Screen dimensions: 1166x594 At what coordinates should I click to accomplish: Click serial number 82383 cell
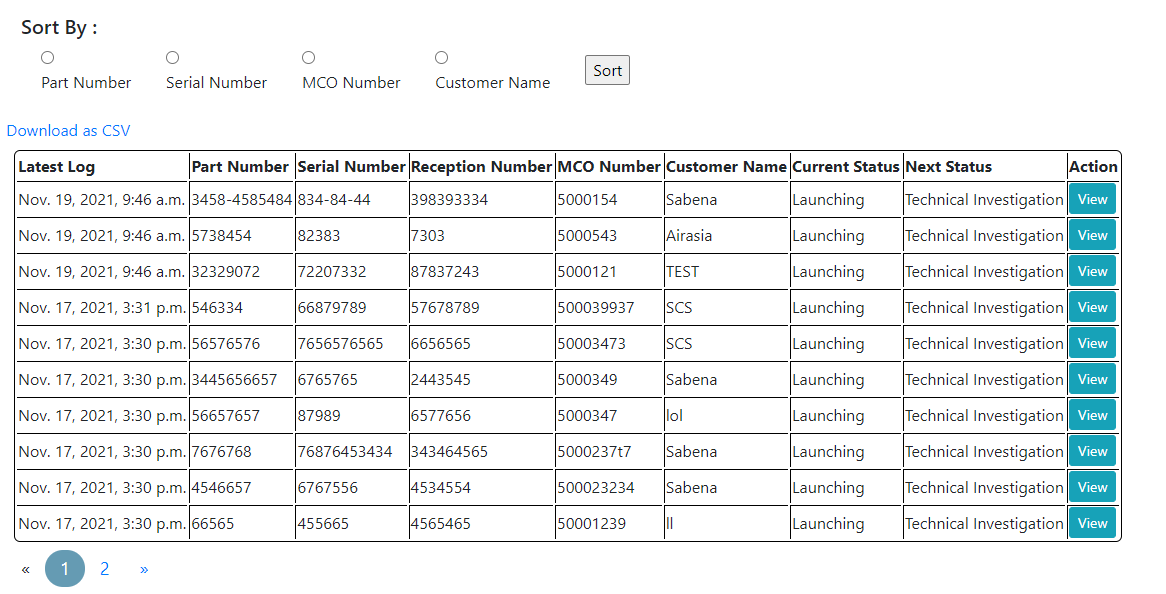click(352, 236)
